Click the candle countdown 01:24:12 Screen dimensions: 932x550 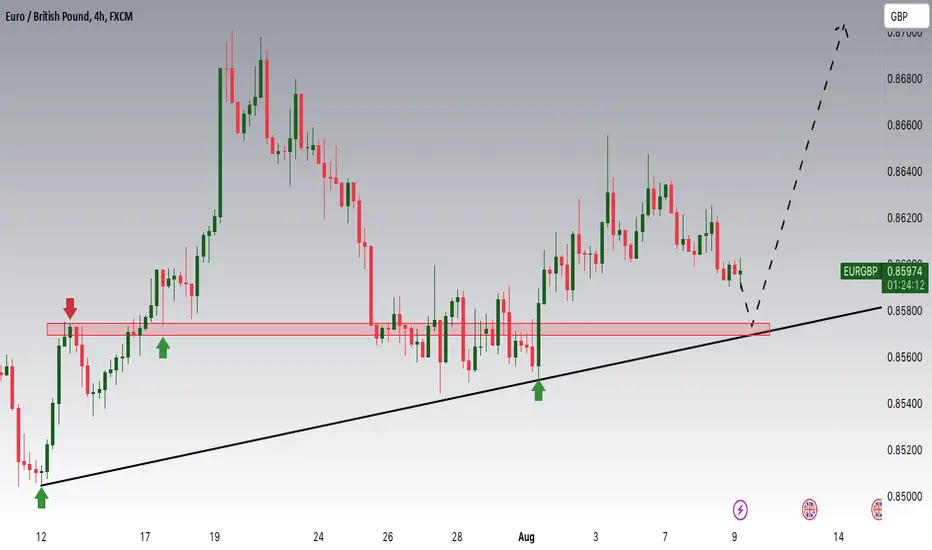905,285
